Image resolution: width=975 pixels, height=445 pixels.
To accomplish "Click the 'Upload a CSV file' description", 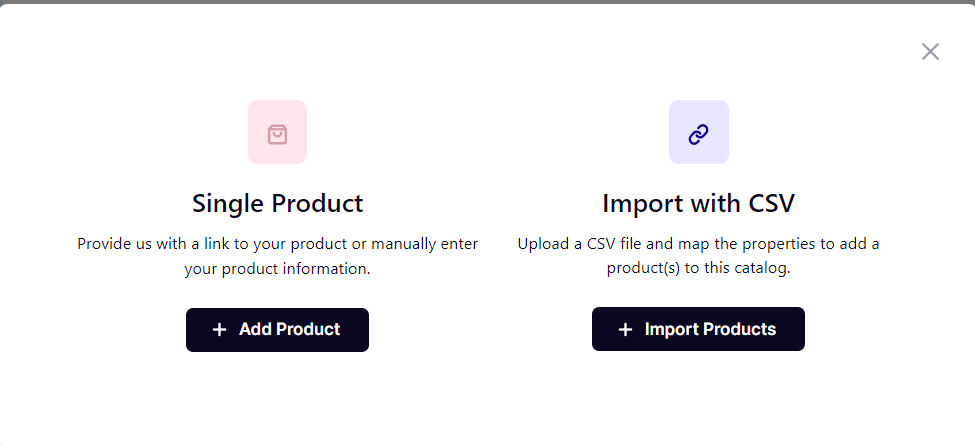I will coord(698,256).
